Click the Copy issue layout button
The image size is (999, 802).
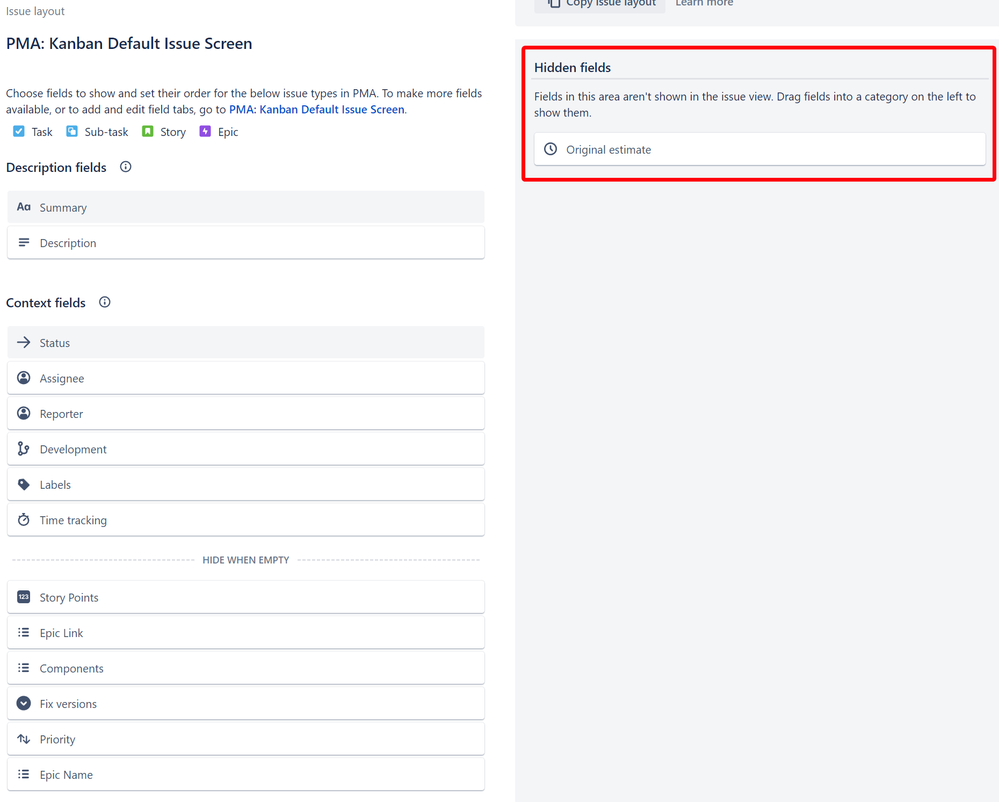(x=600, y=4)
